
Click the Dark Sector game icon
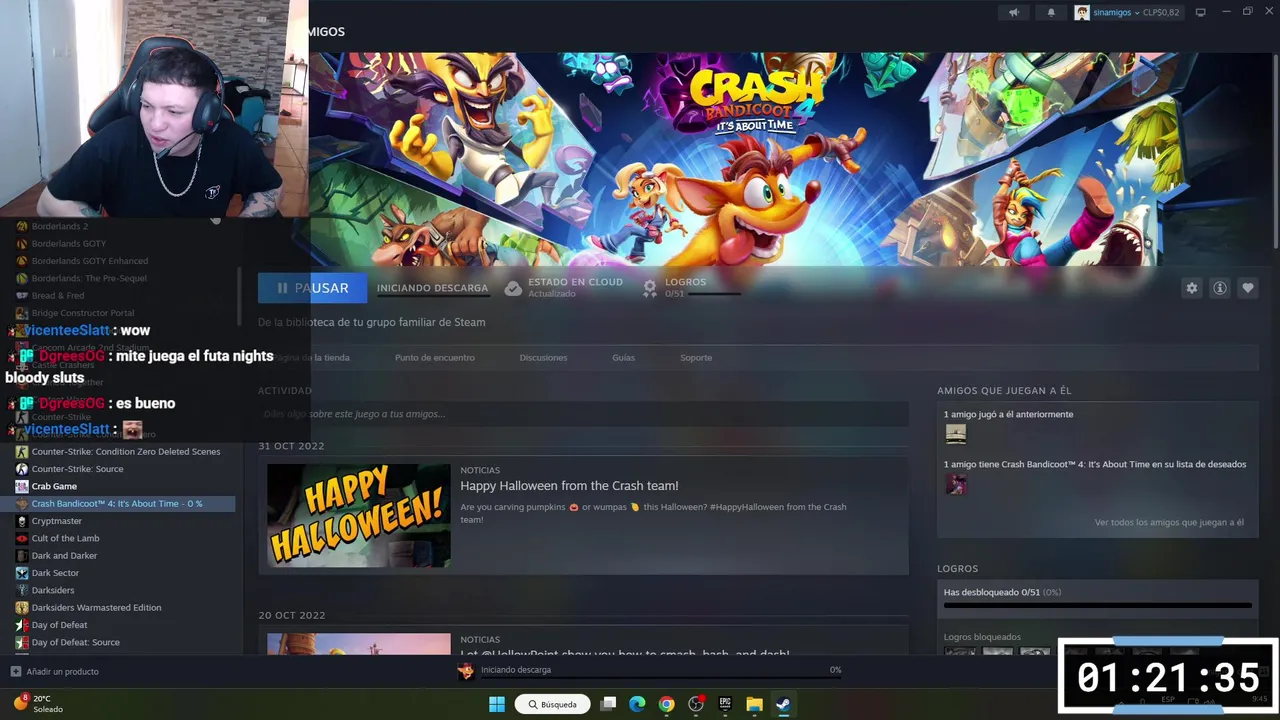tap(21, 573)
